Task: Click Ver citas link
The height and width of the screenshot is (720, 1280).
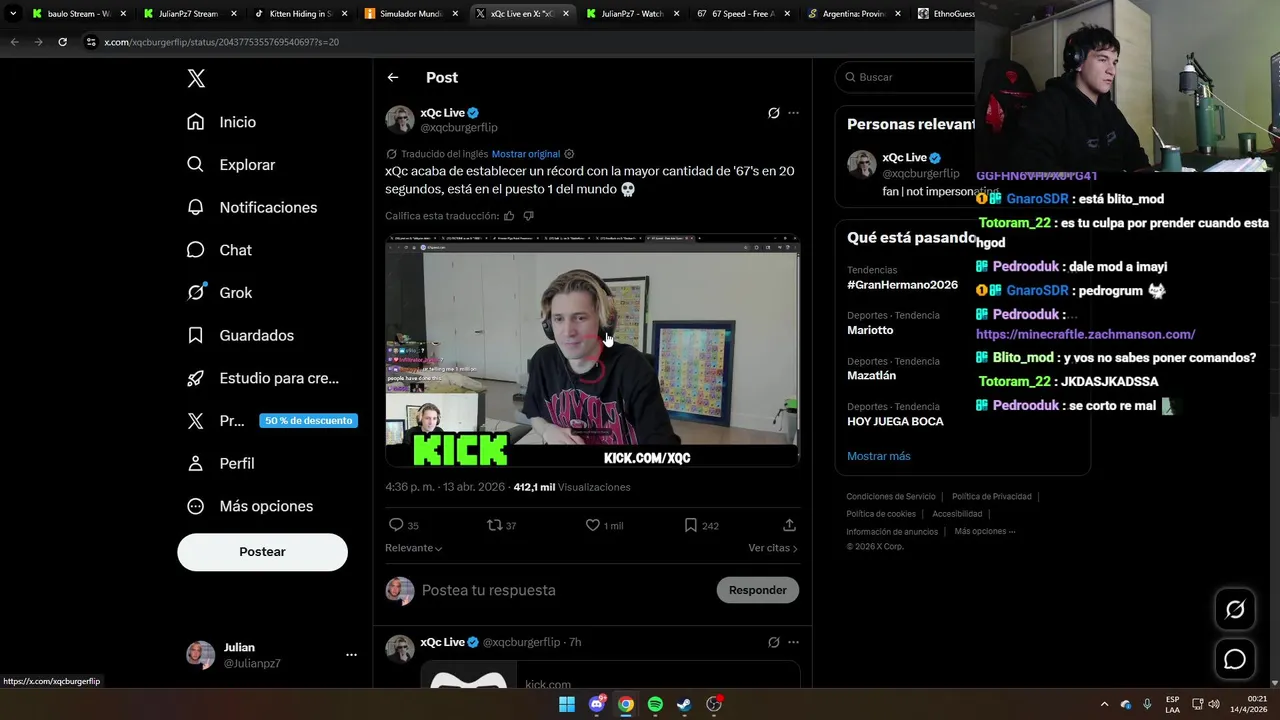Action: (773, 548)
